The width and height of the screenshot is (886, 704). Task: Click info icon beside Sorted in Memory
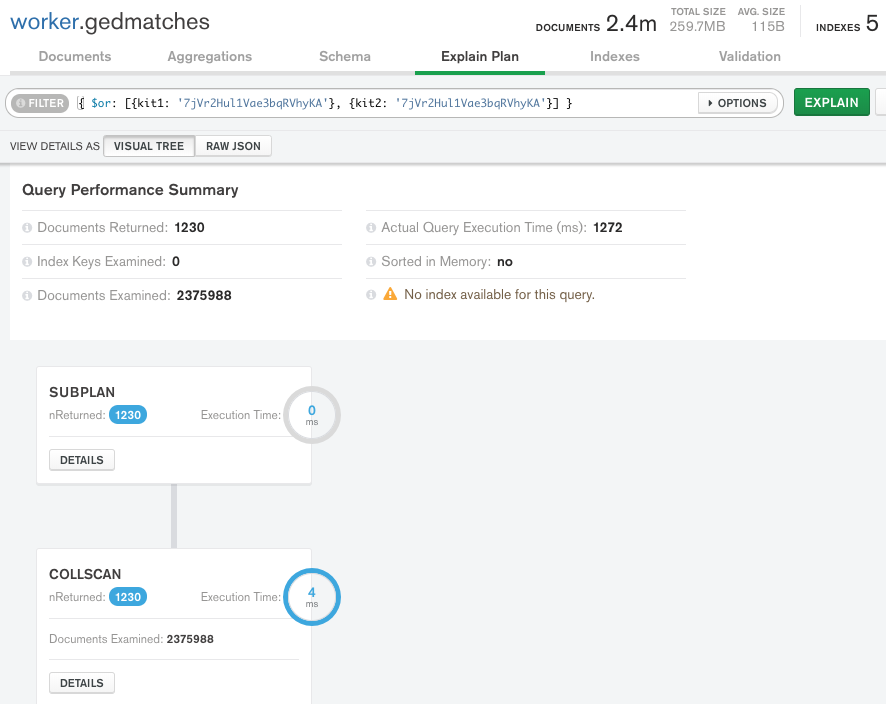click(371, 262)
